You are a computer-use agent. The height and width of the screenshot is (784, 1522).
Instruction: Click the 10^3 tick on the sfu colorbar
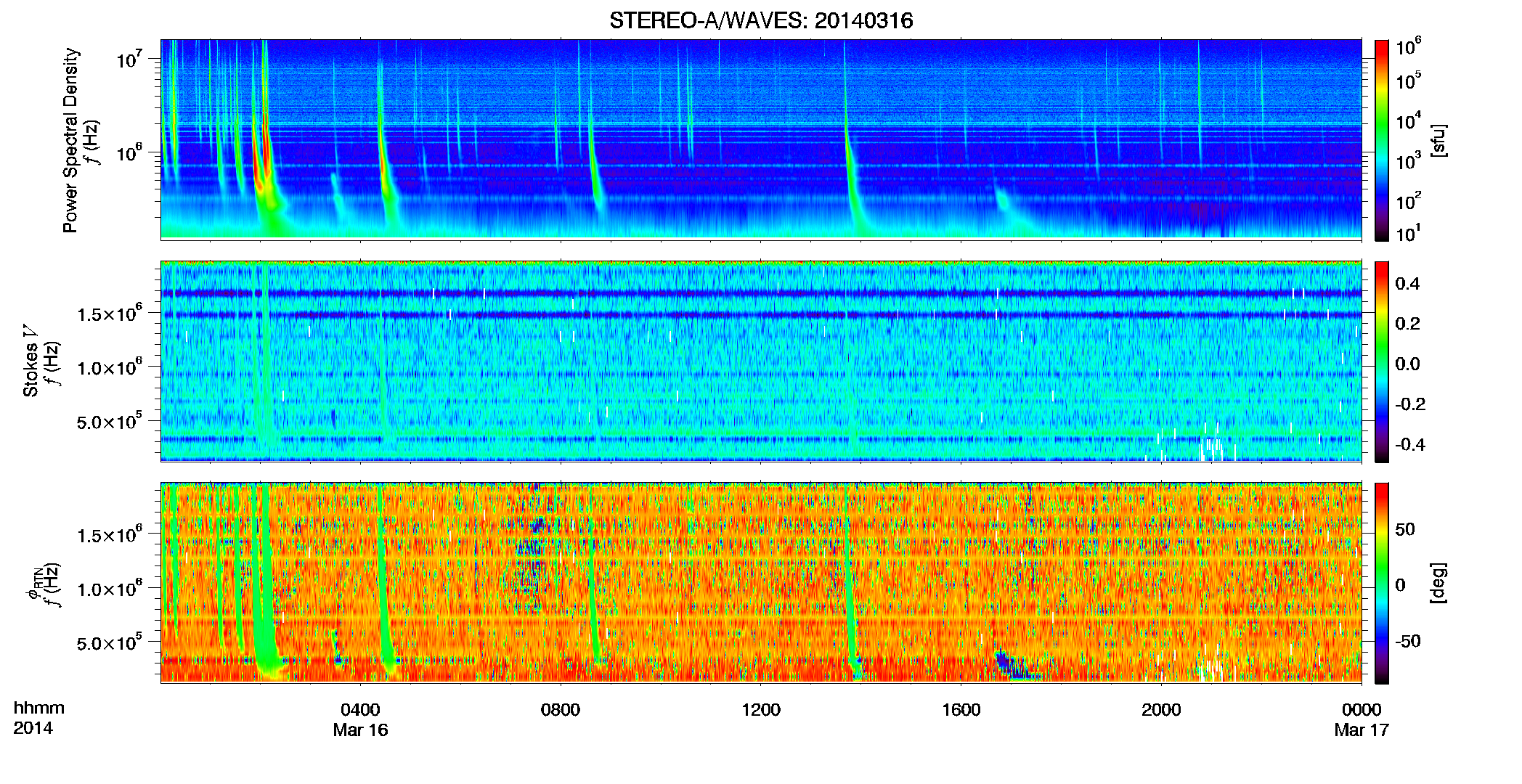click(1408, 161)
